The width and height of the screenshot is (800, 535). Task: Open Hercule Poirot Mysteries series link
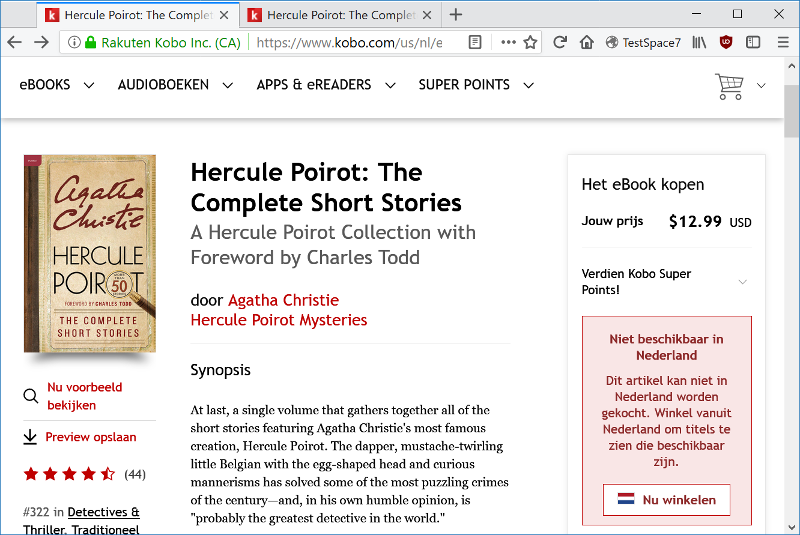point(279,320)
